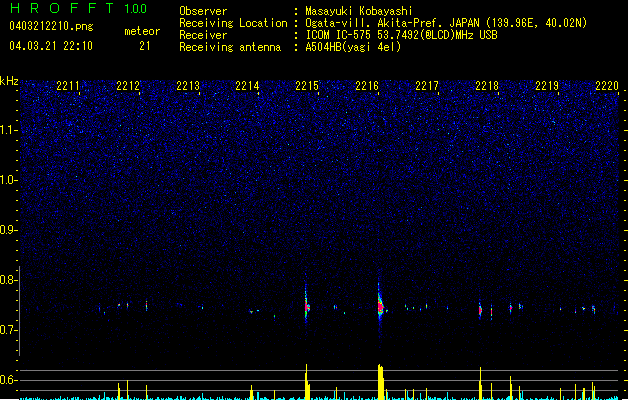Click time marker 2220
Screen dimensions: 629x400
tap(607, 86)
